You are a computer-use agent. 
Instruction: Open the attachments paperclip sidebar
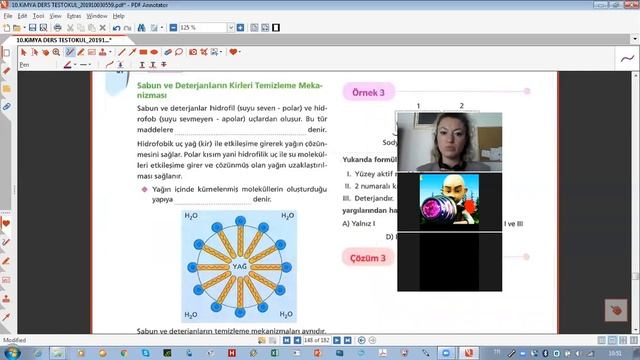[x=6, y=107]
